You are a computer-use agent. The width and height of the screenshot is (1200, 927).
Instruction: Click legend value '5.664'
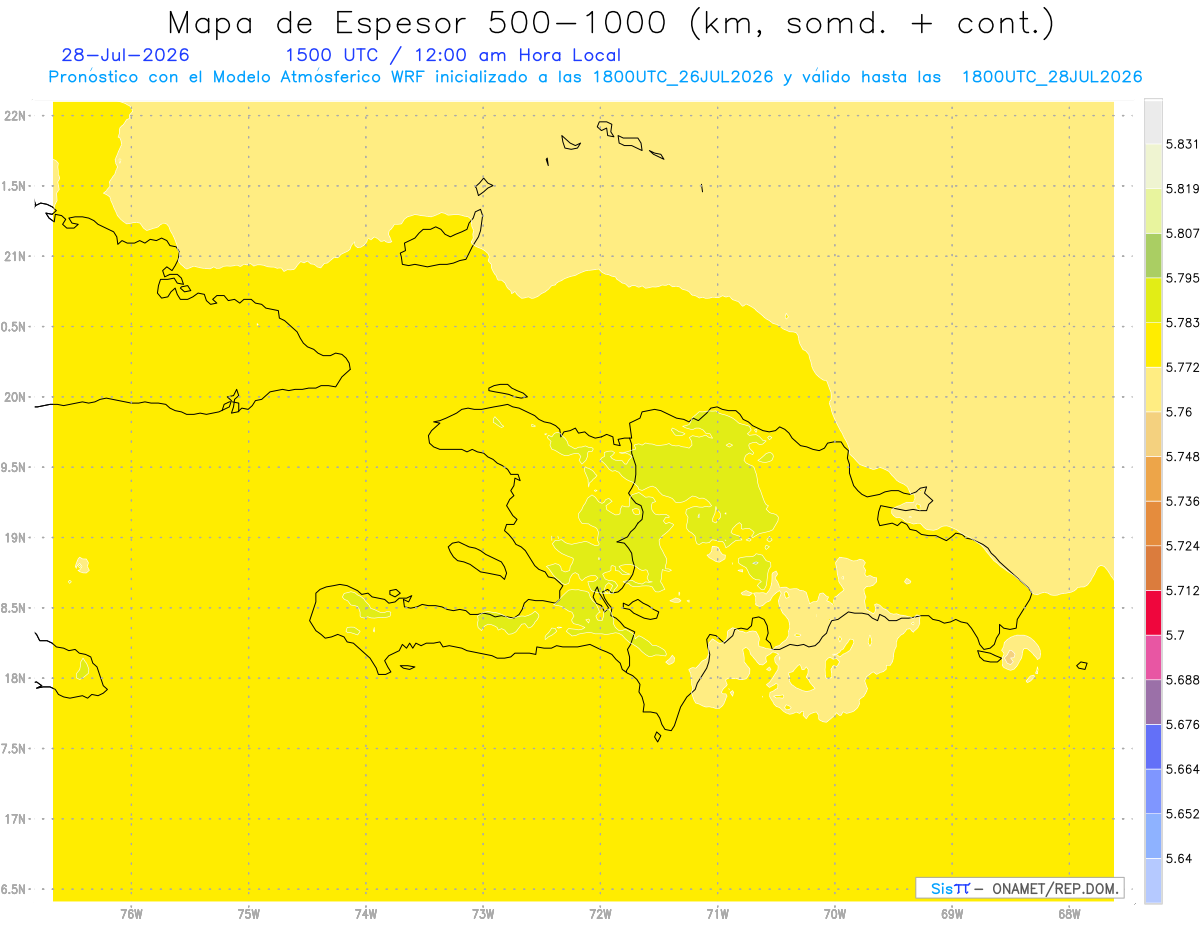[1182, 769]
